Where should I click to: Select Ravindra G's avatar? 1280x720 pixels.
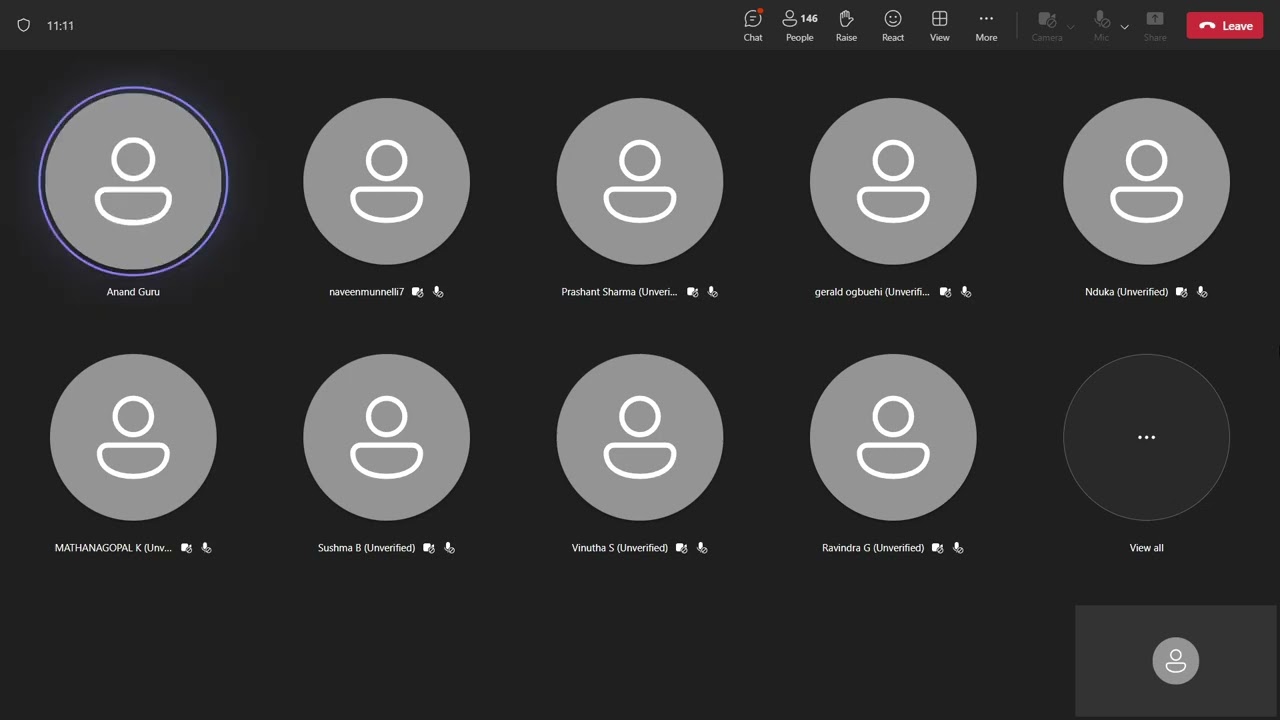[x=893, y=437]
